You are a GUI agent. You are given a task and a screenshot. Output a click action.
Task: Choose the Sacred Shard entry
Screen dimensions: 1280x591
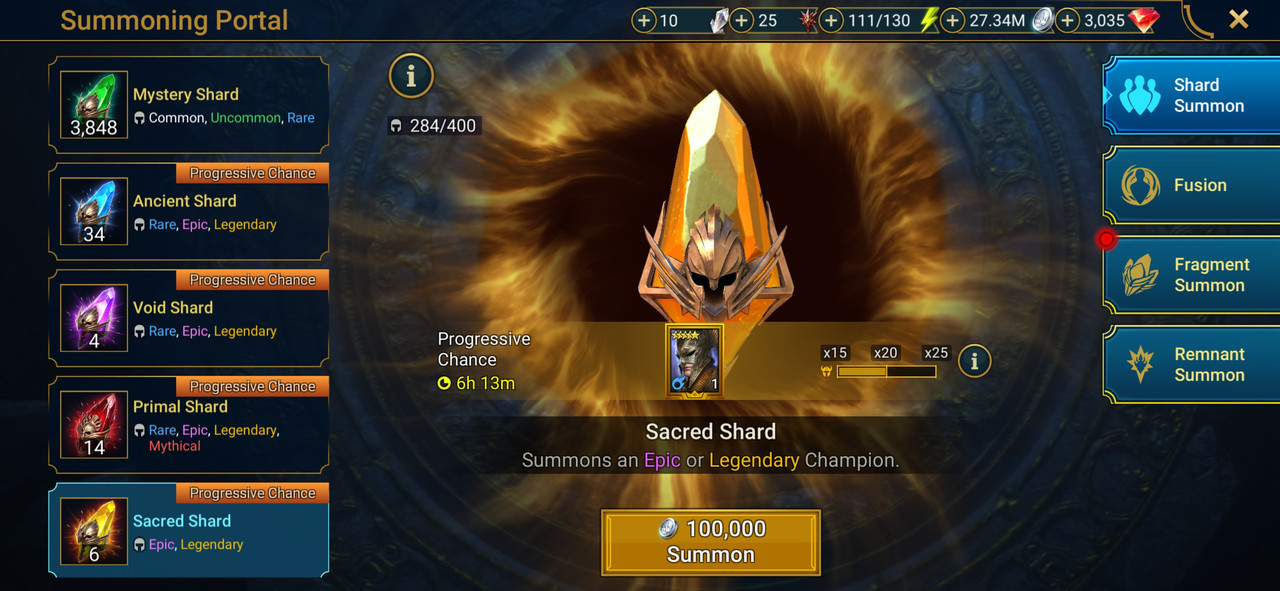[189, 531]
